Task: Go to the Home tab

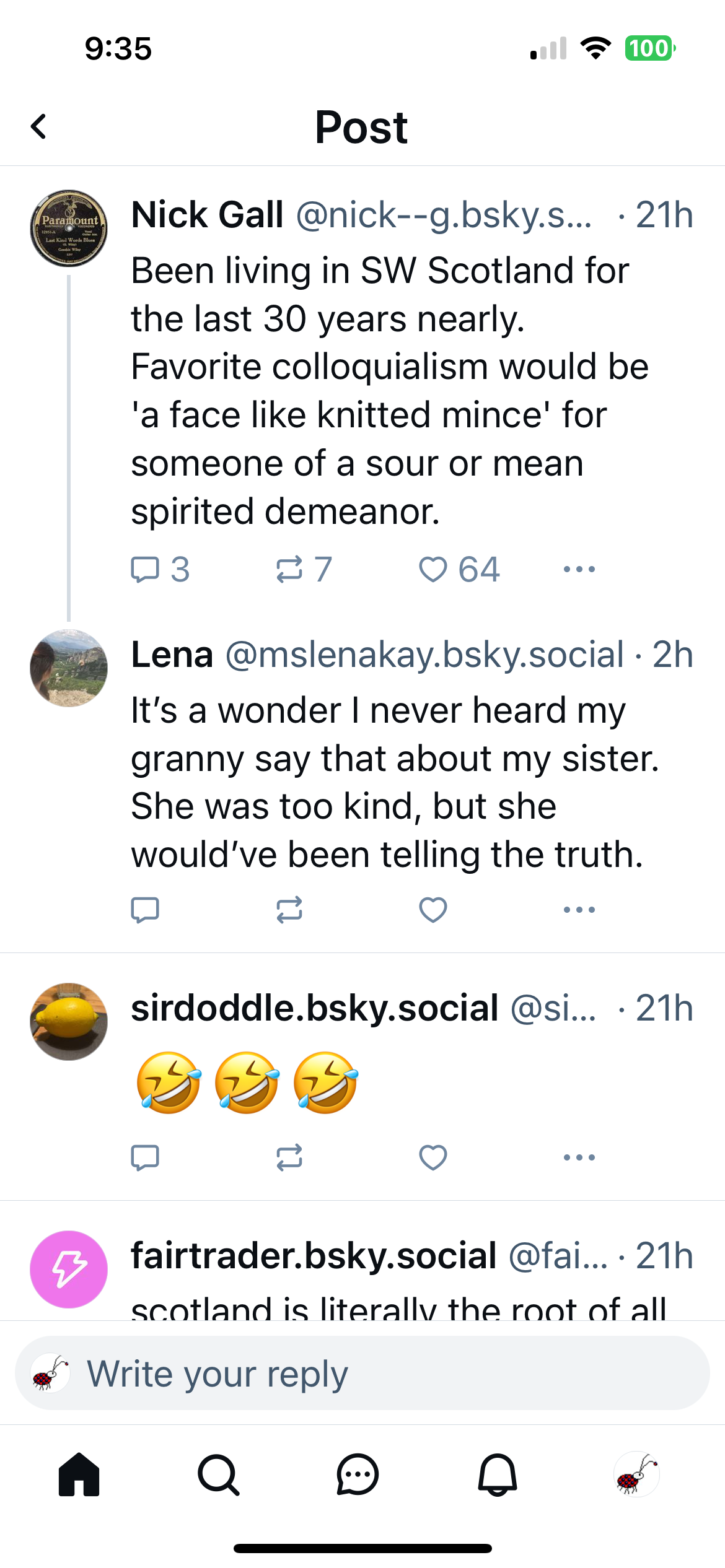Action: [x=79, y=1474]
